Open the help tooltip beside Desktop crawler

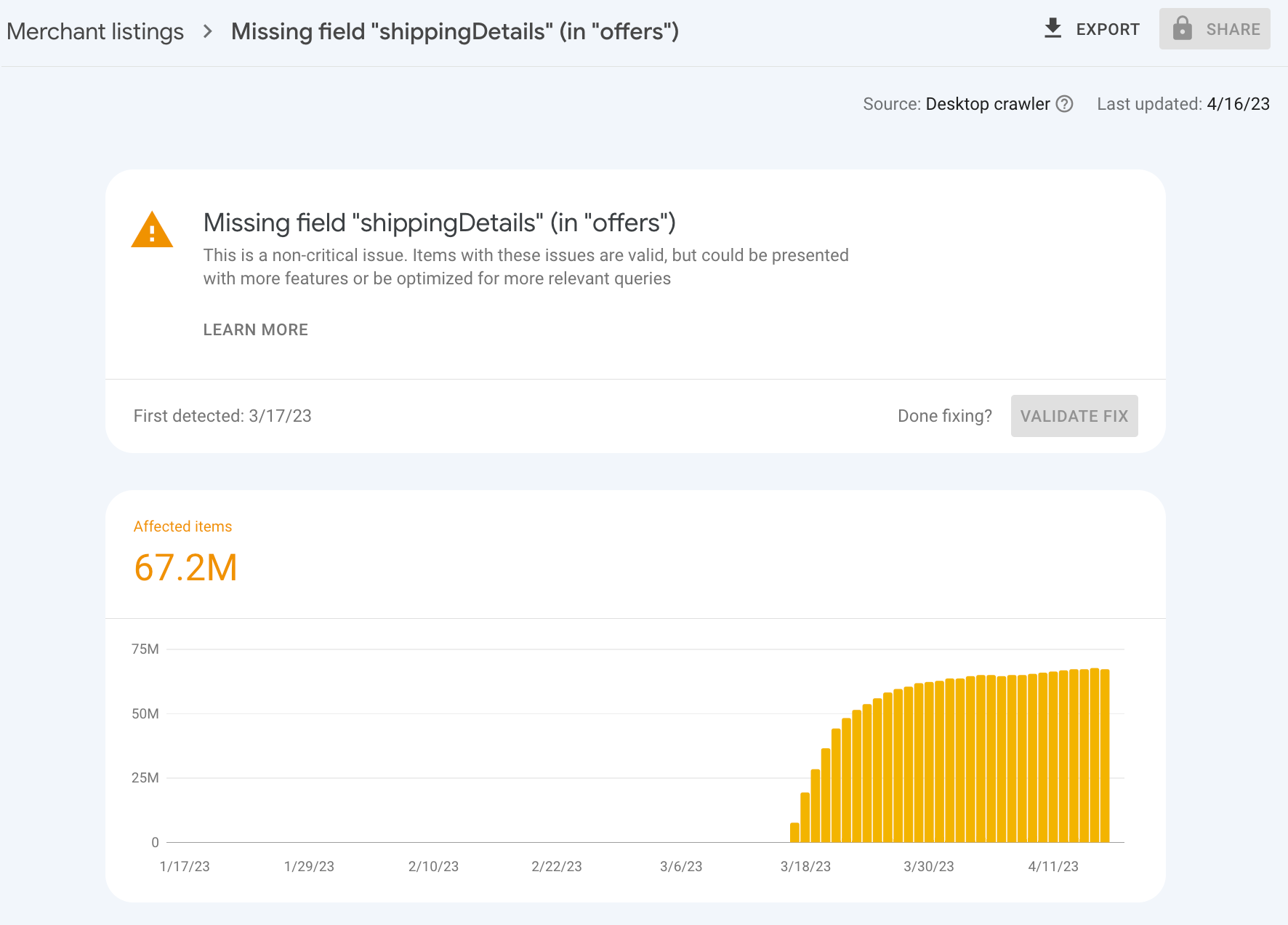coord(1065,104)
